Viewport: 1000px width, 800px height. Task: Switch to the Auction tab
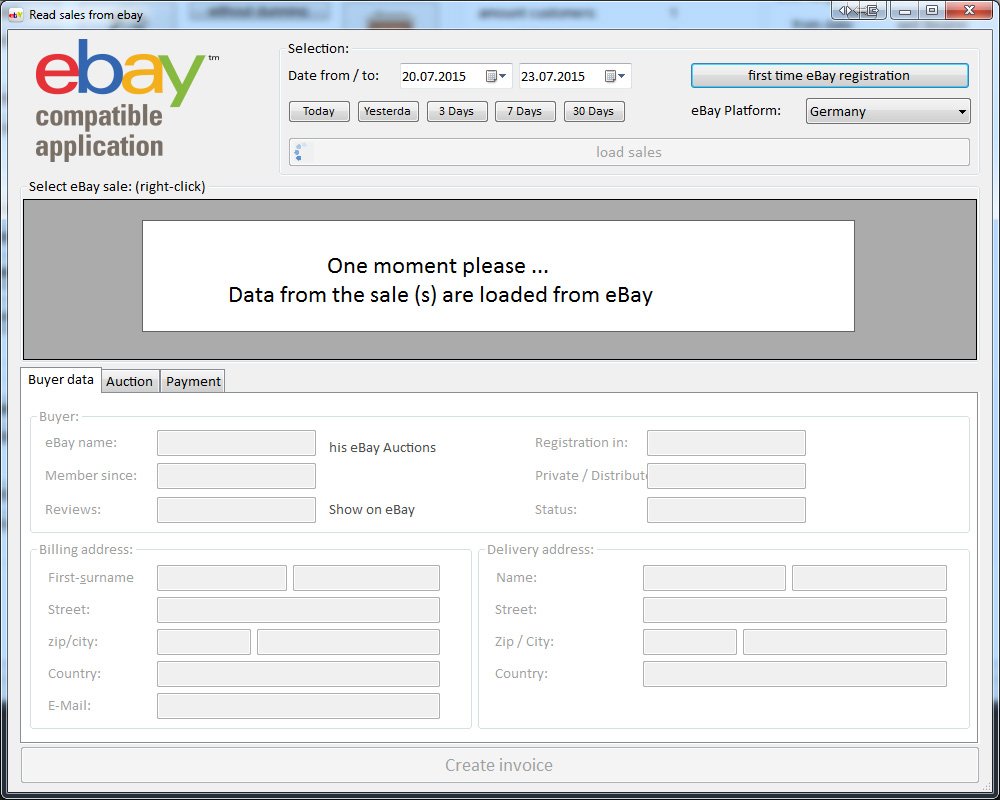point(129,381)
